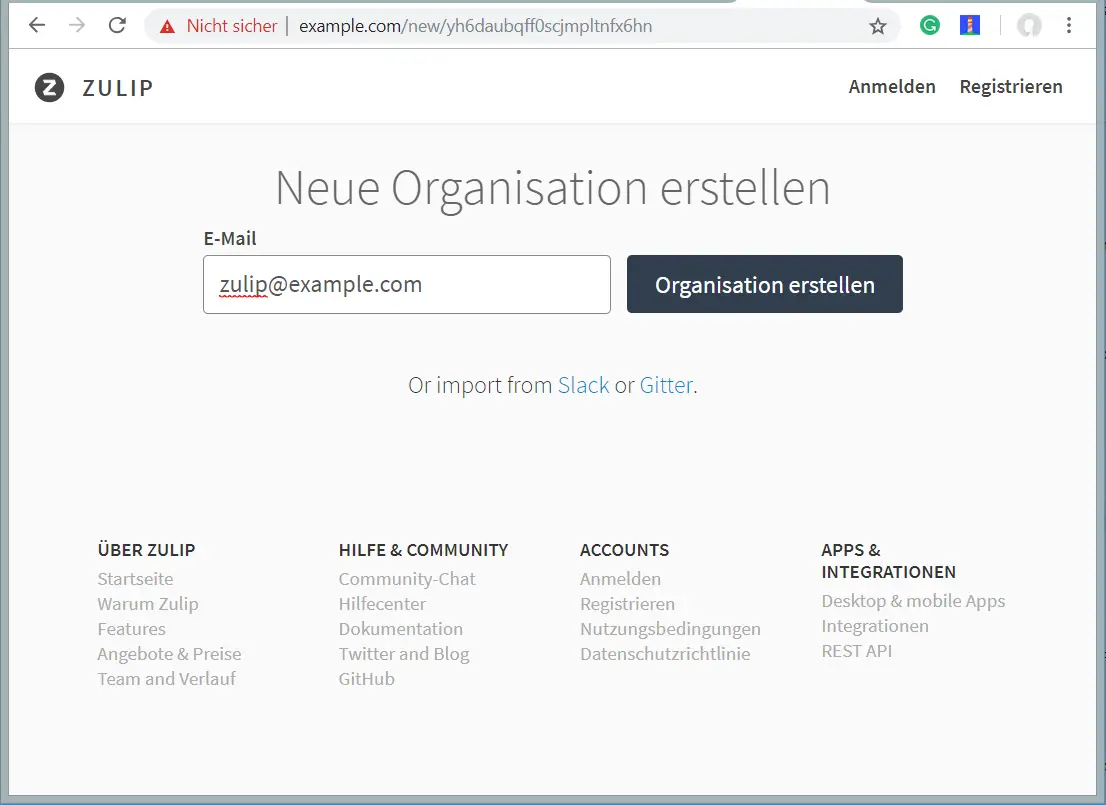The height and width of the screenshot is (805, 1106).
Task: Open Anmelden in the top navigation
Action: click(x=892, y=87)
